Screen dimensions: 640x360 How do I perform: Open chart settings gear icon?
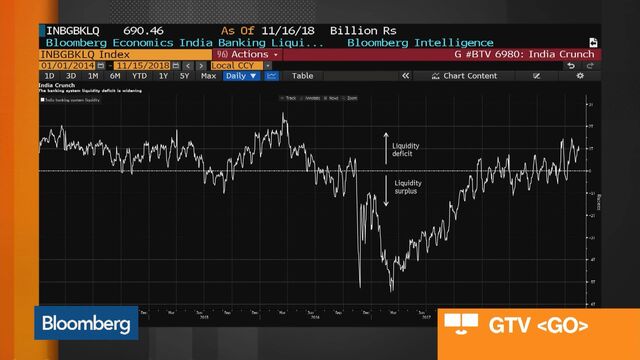[580, 76]
